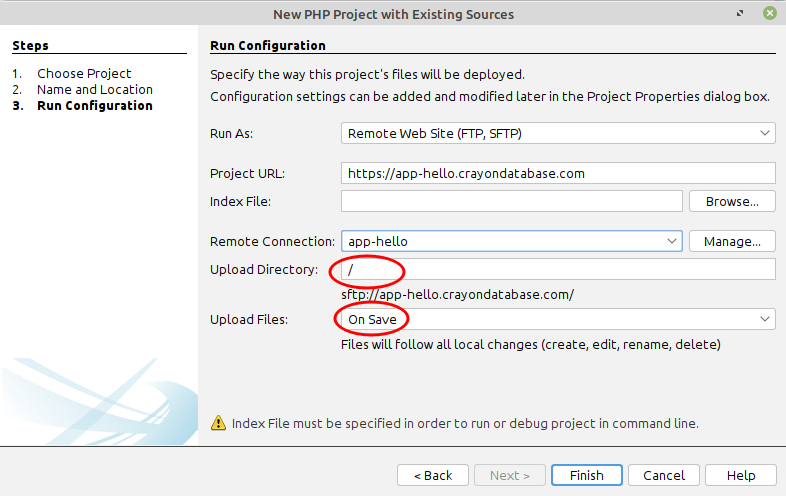
Task: Open Manage... remote connections
Action: (732, 241)
